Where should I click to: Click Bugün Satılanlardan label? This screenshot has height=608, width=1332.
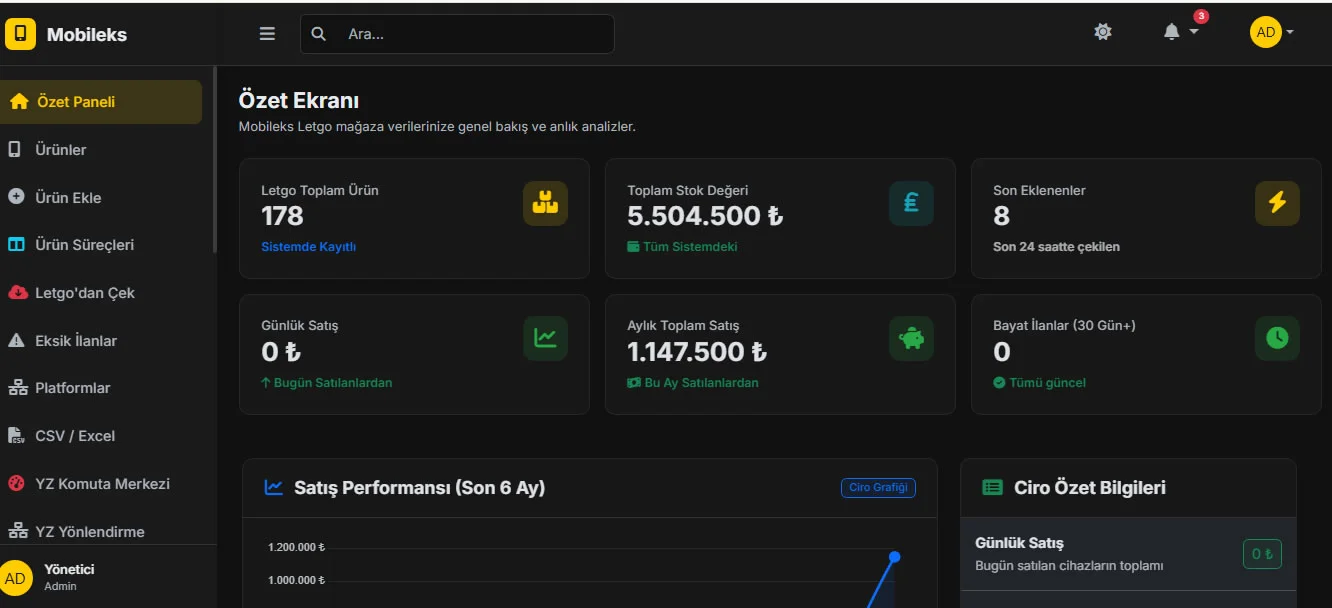pos(333,383)
